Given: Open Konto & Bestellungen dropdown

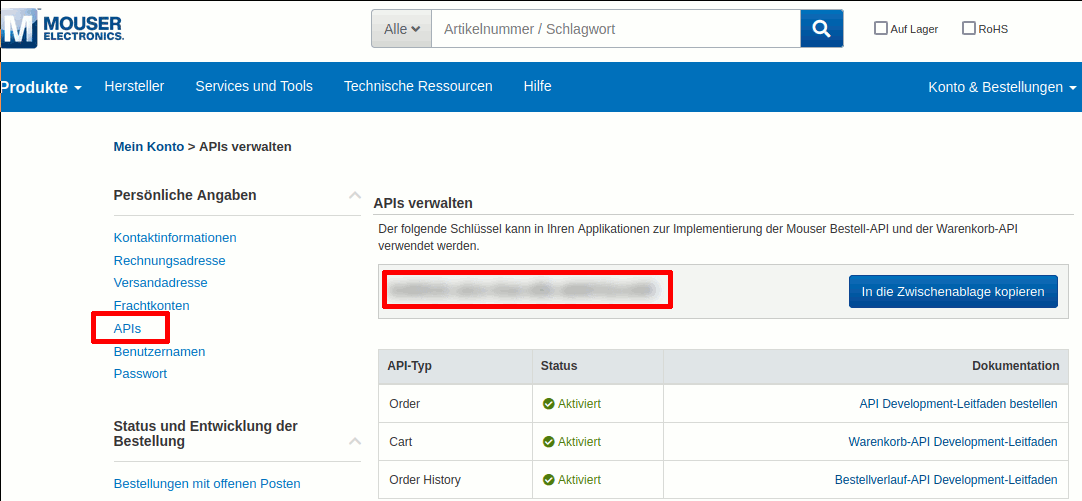Looking at the screenshot, I should [1002, 87].
